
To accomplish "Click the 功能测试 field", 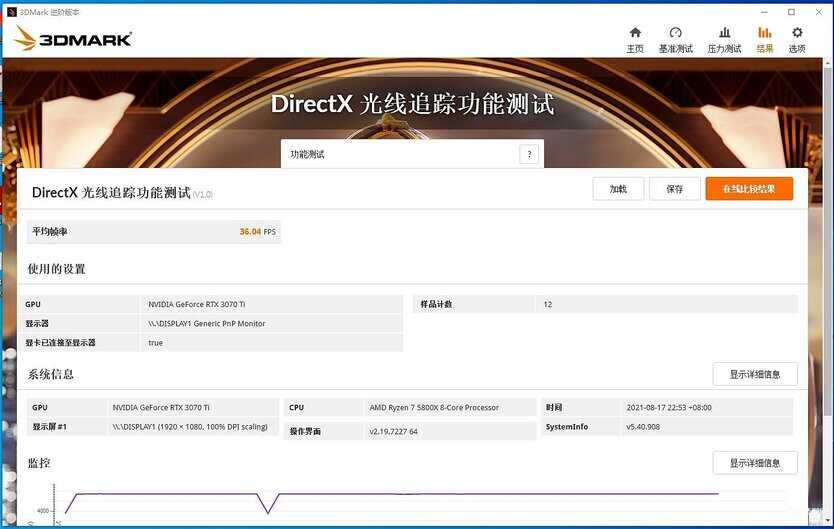I will [412, 154].
